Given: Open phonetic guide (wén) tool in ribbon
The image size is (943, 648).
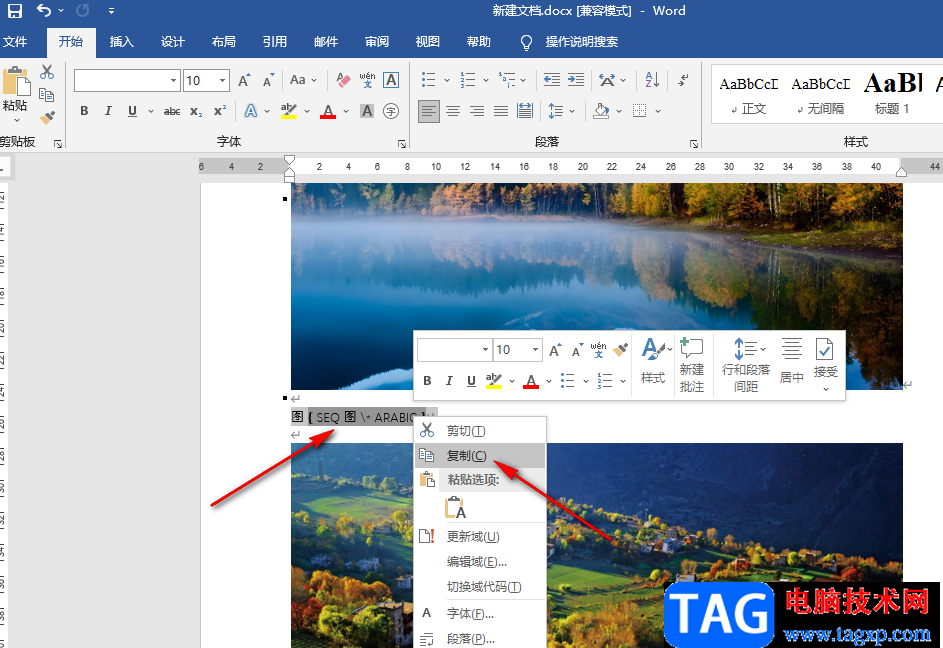Looking at the screenshot, I should [367, 80].
